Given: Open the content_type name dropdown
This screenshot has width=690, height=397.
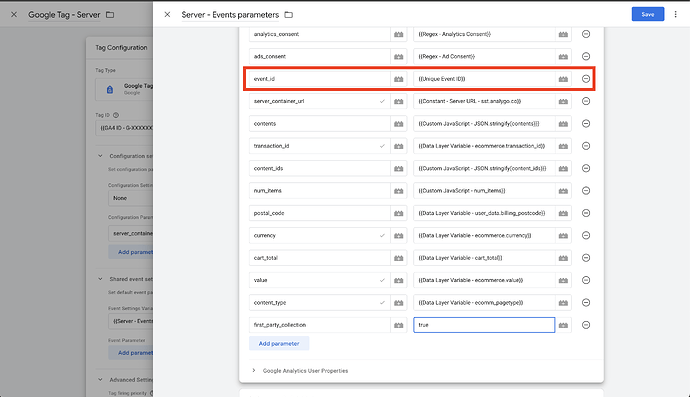Looking at the screenshot, I should (382, 303).
